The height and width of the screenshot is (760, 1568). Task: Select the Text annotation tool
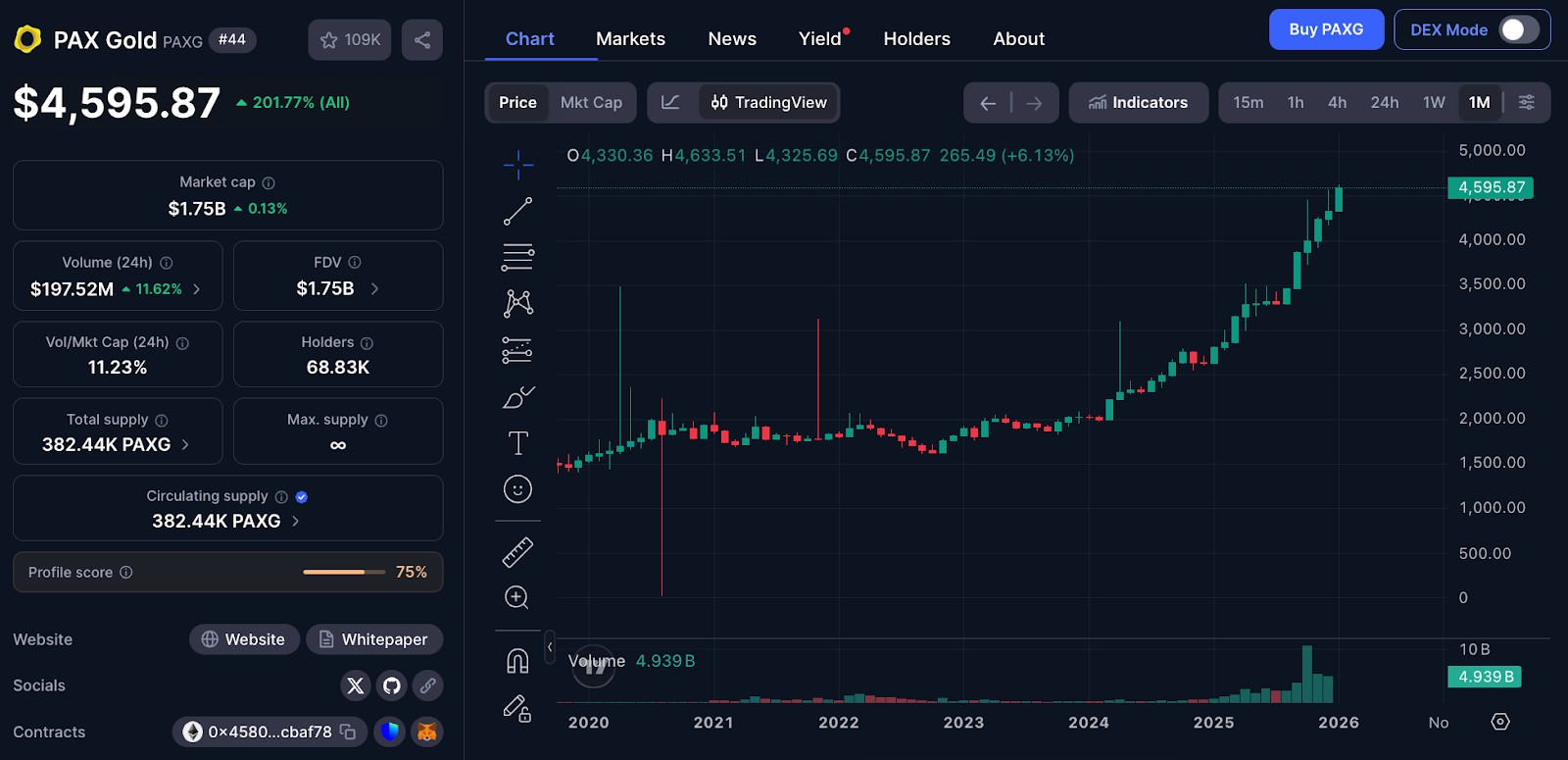coord(517,443)
